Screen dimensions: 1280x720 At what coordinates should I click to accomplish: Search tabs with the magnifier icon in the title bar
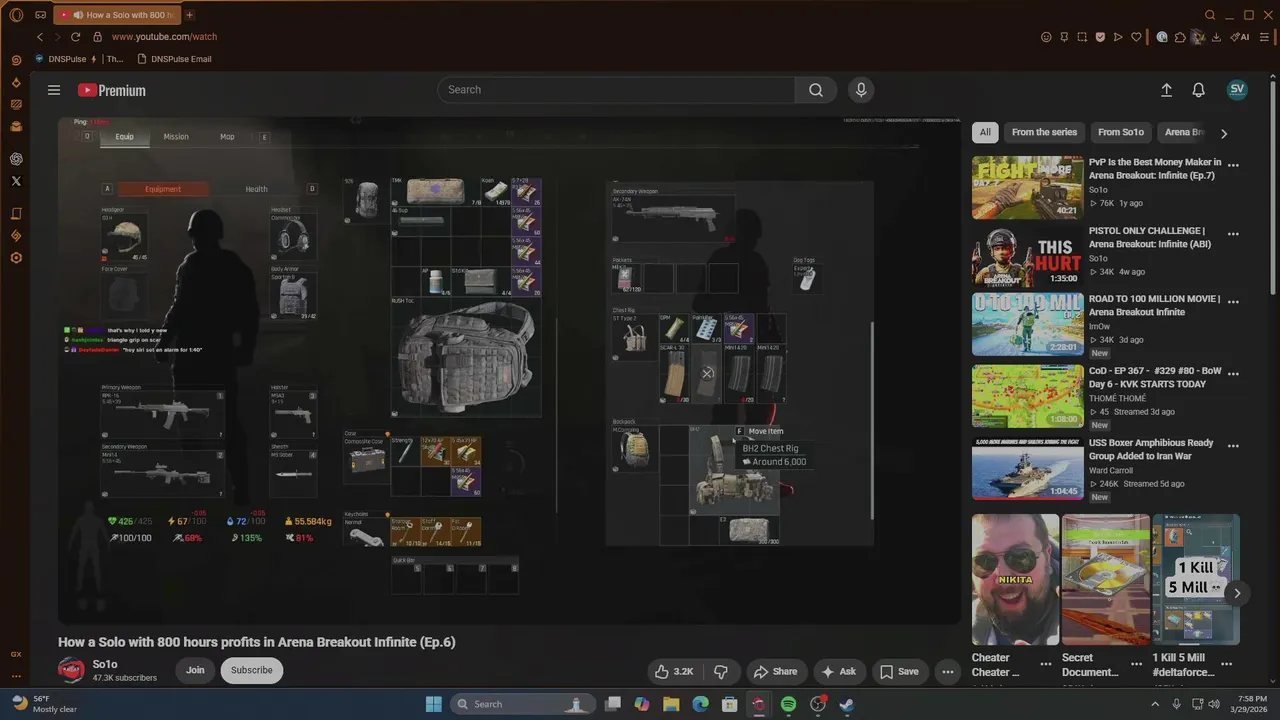[x=1210, y=15]
